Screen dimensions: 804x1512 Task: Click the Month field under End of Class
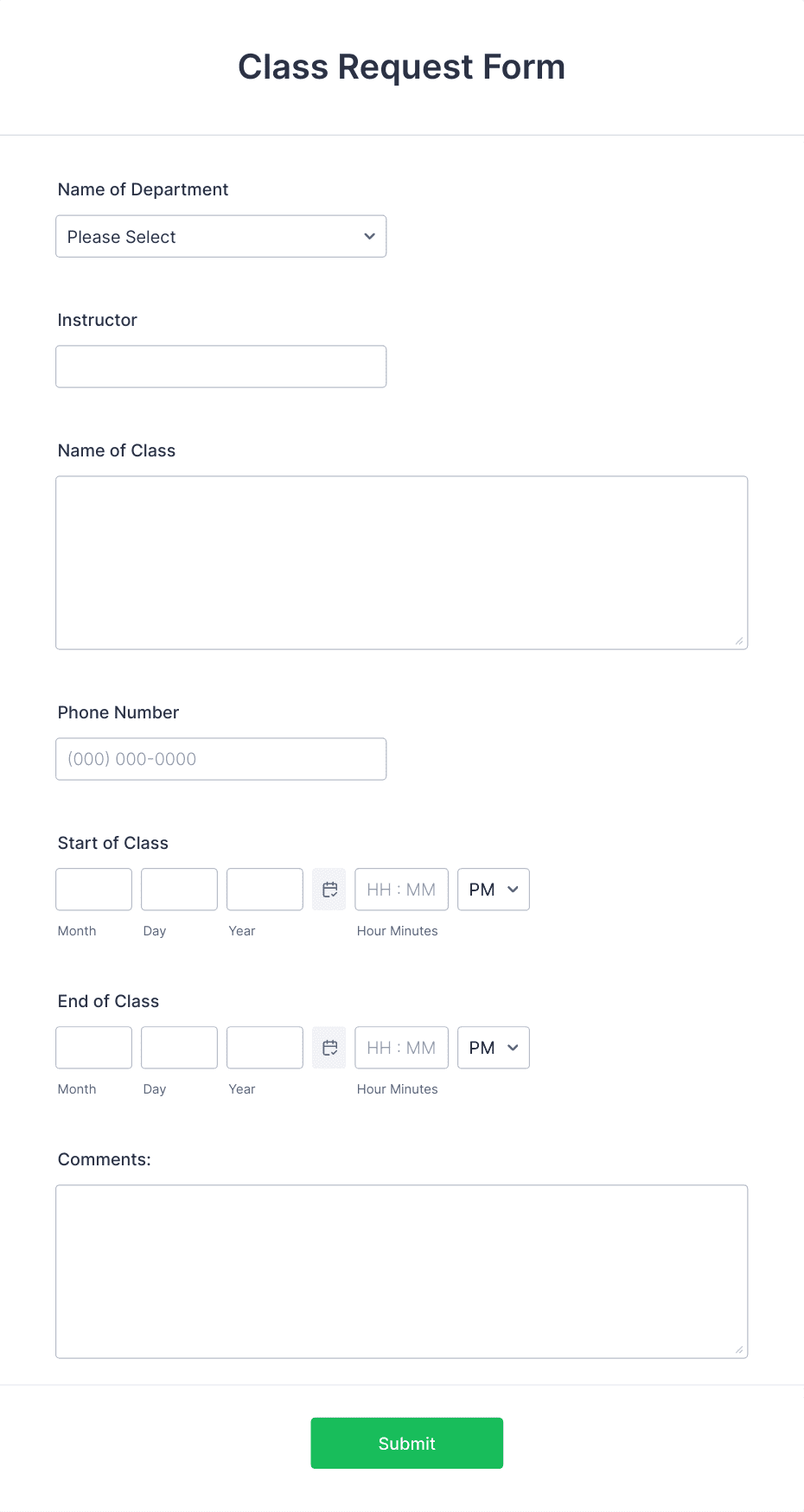(x=93, y=1047)
